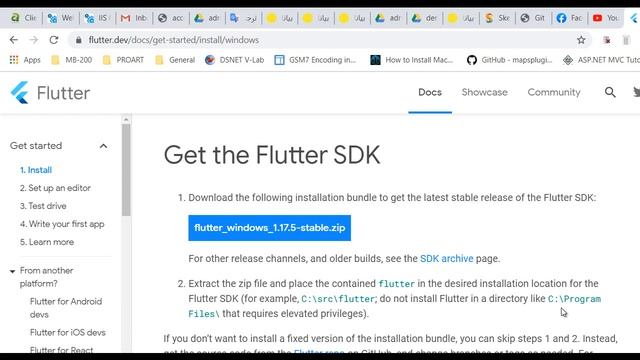Open the Apps grid shortcut

[x=25, y=60]
